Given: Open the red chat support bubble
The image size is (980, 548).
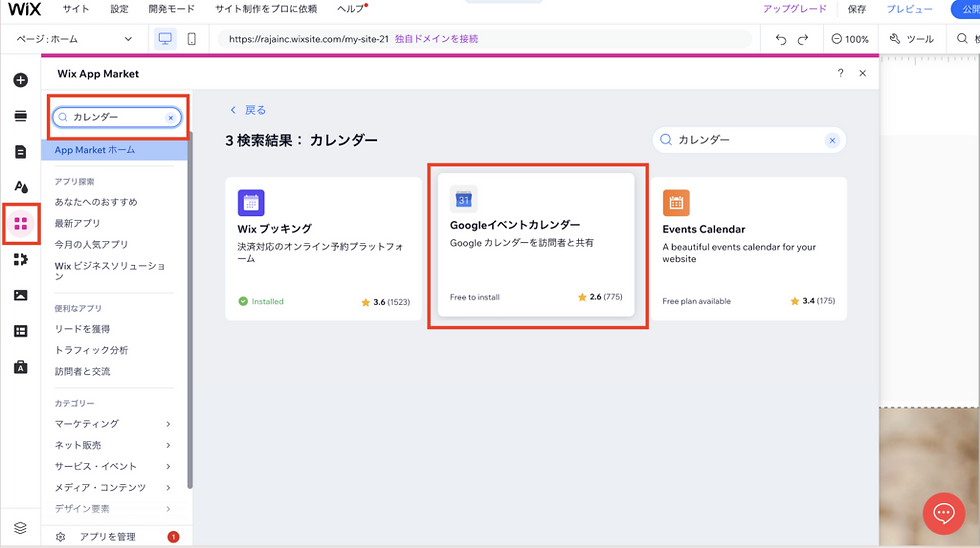Looking at the screenshot, I should [944, 514].
